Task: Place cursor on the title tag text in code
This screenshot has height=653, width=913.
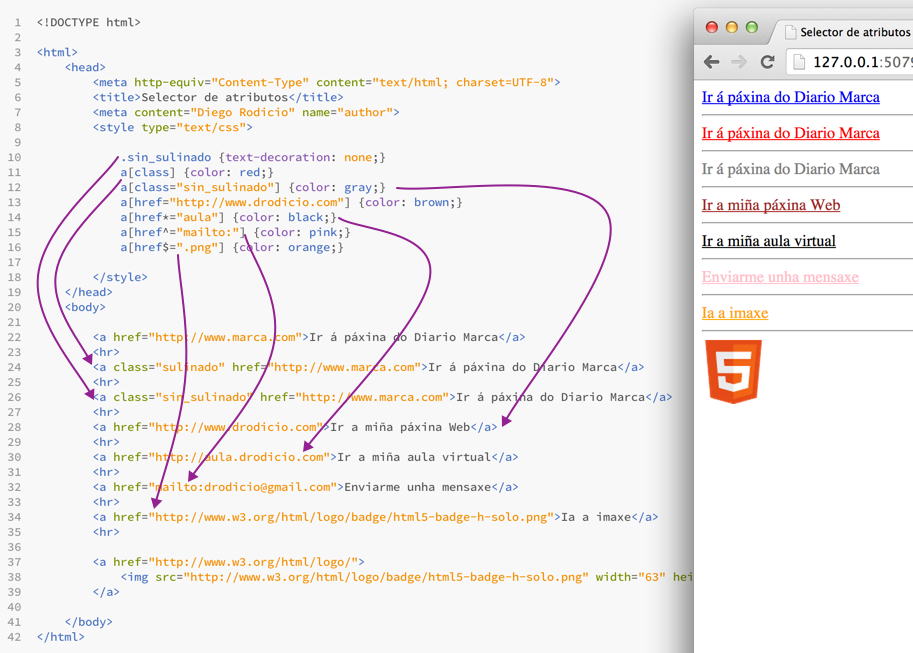Action: pyautogui.click(x=215, y=97)
